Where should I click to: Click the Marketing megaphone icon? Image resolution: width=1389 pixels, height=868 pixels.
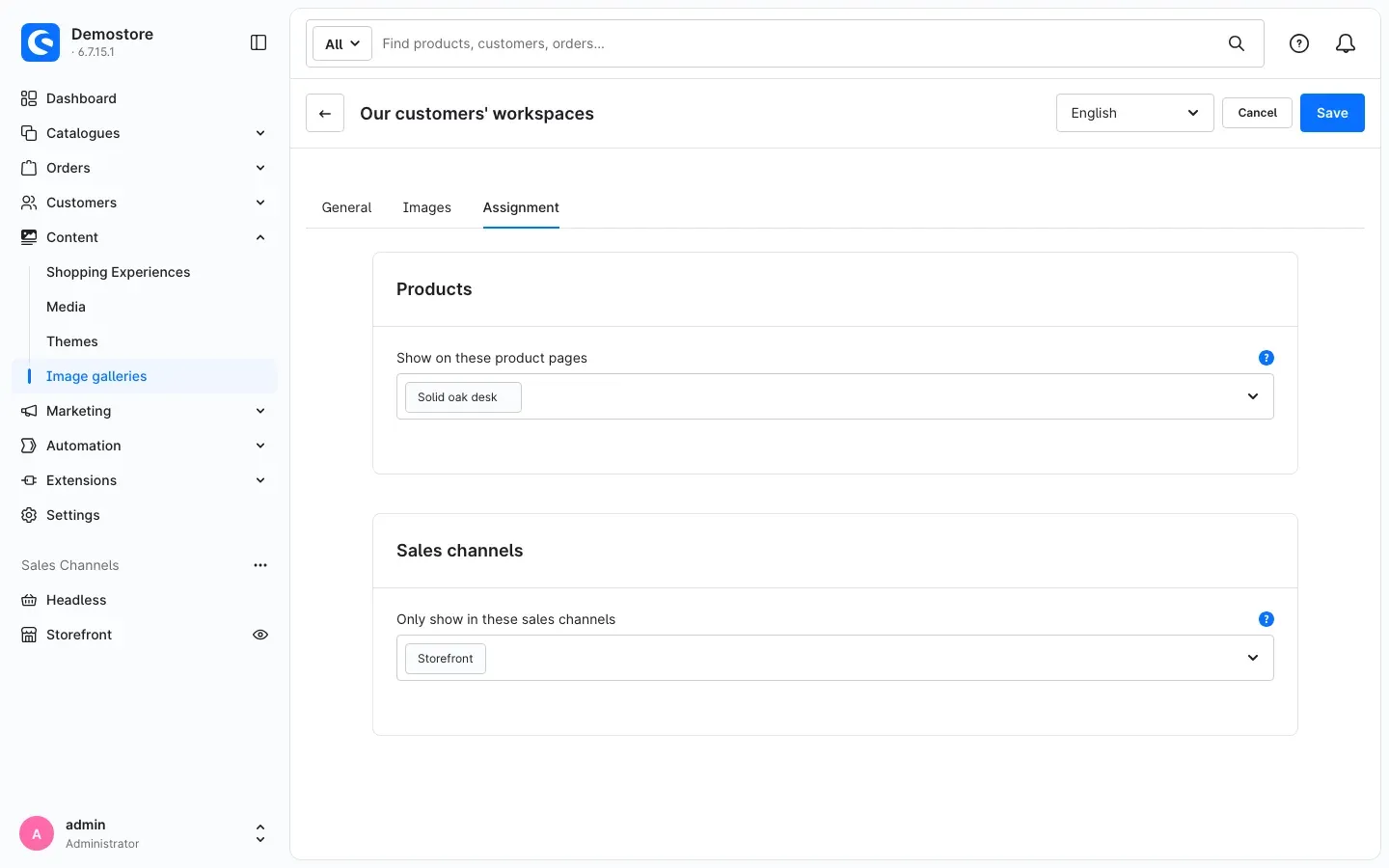(29, 411)
